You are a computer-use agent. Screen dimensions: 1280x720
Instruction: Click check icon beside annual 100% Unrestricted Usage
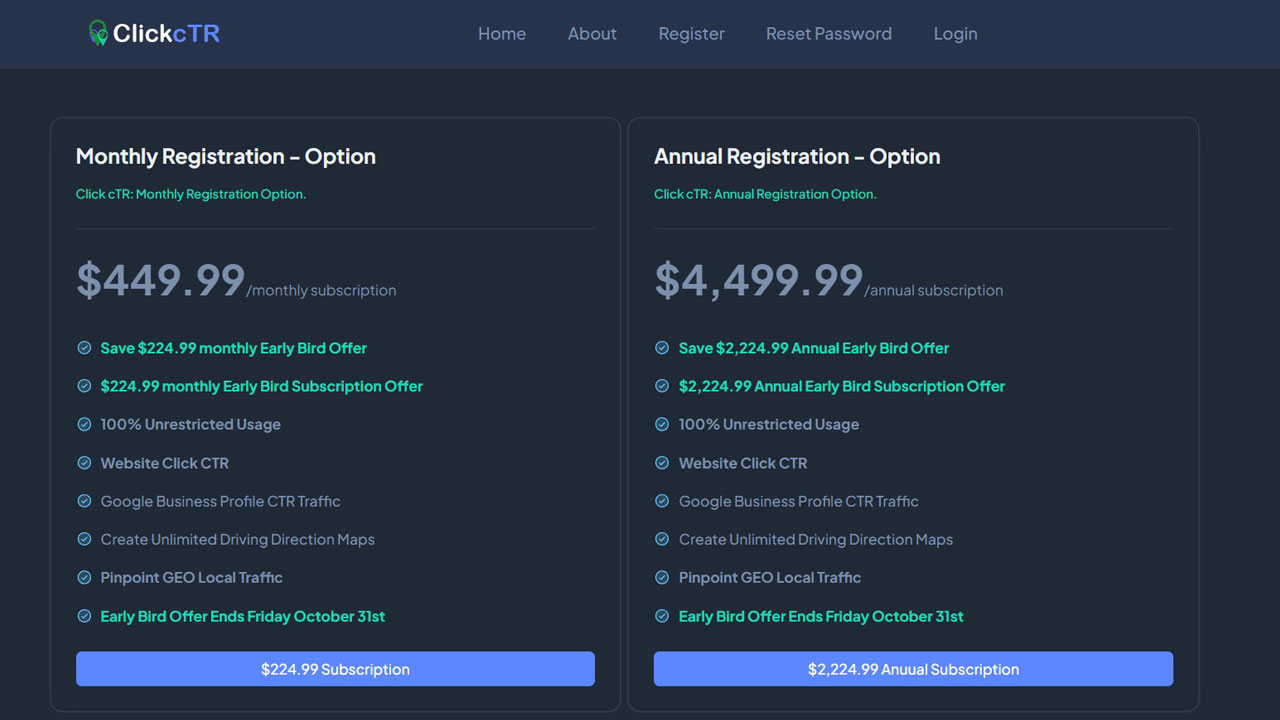tap(662, 424)
